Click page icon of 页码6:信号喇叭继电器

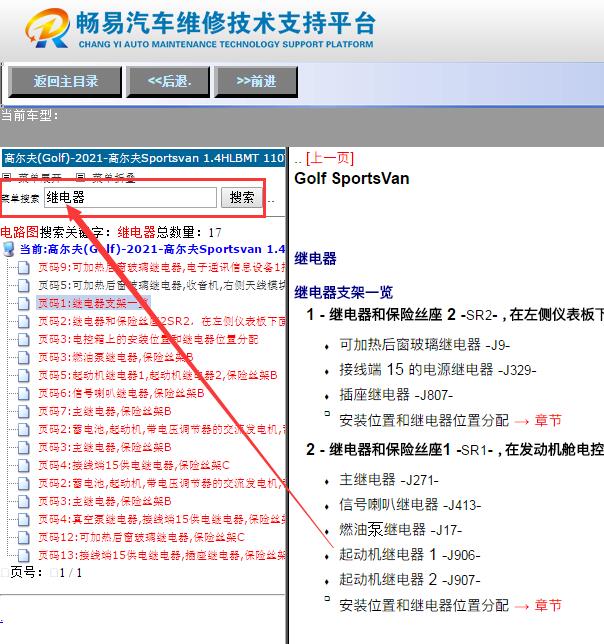(24, 393)
